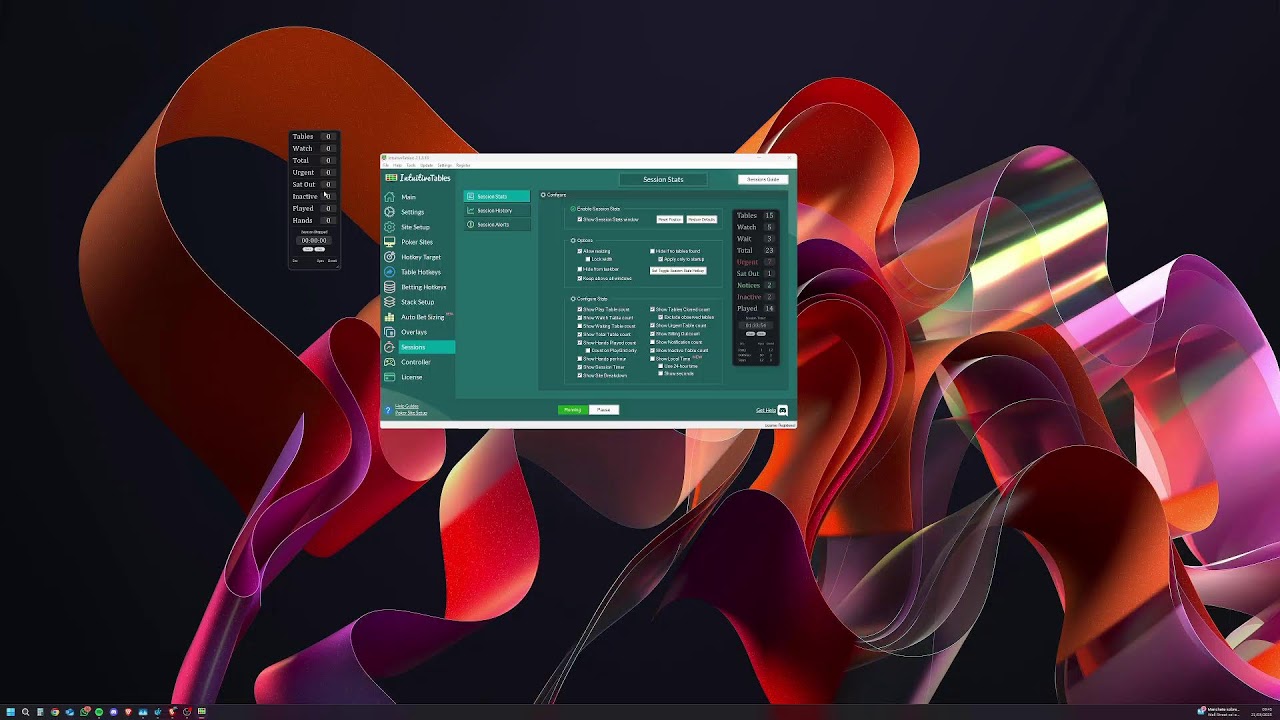Toggle Show Session Timer checkbox
Screen dimensions: 1280x720
pyautogui.click(x=580, y=367)
